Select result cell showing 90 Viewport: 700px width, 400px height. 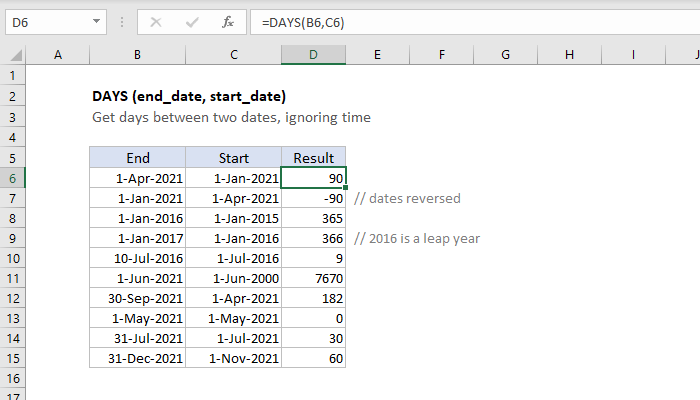(x=313, y=178)
